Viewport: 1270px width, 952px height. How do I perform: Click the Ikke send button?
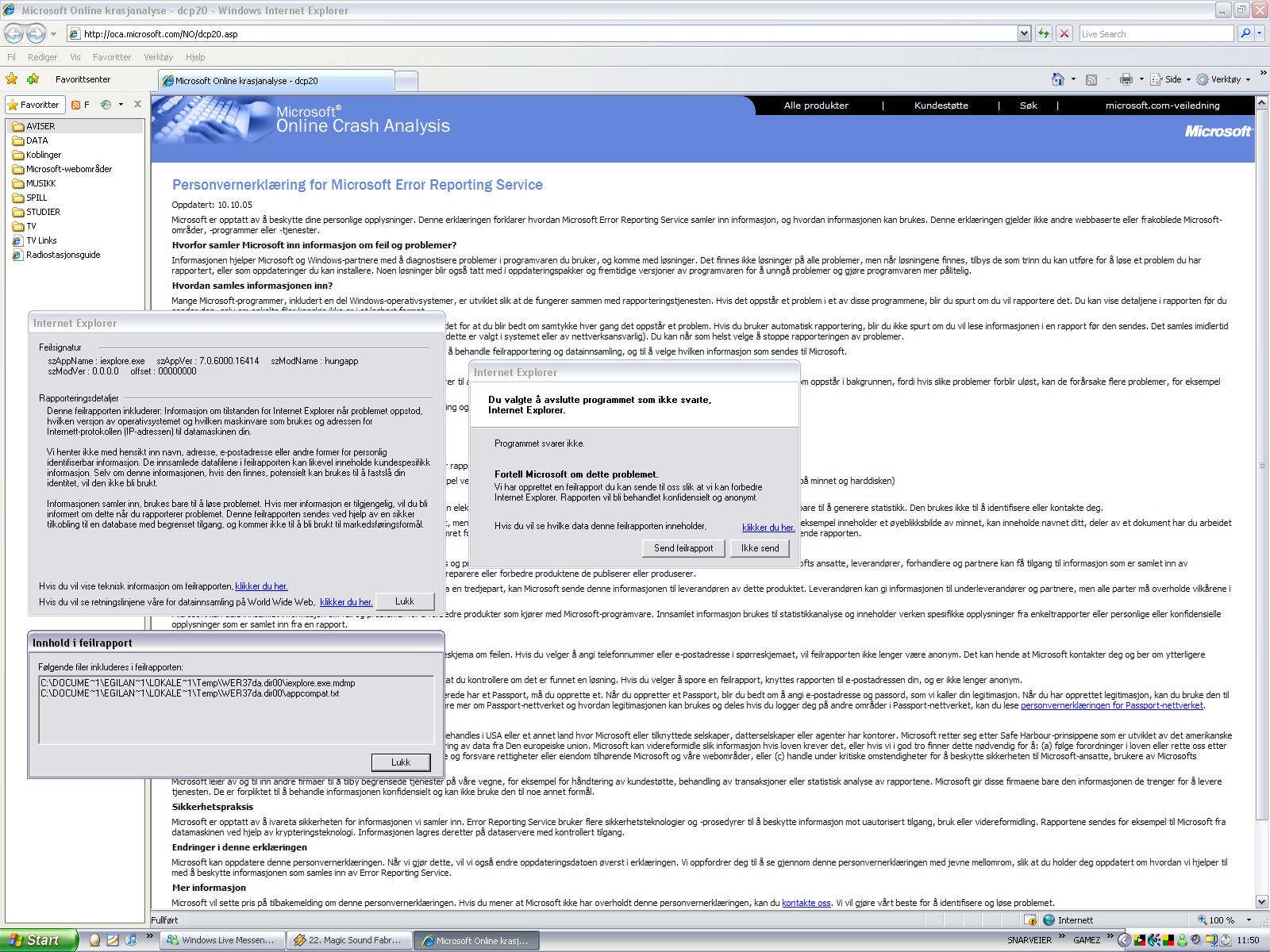pyautogui.click(x=760, y=548)
